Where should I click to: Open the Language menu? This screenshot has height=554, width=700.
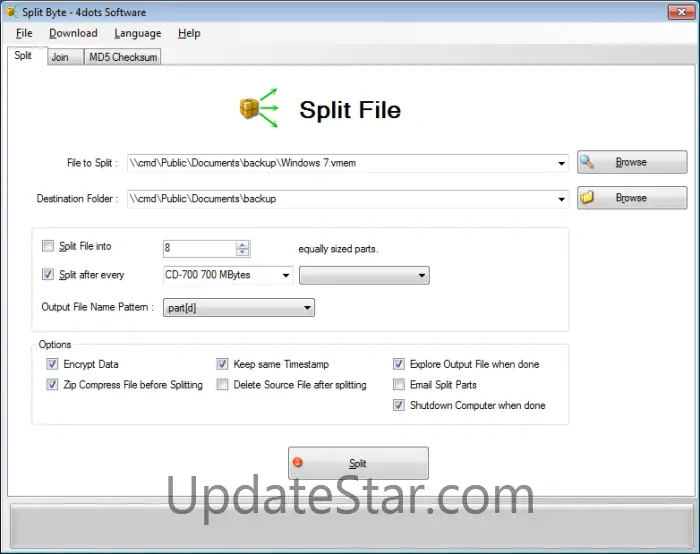tap(138, 33)
